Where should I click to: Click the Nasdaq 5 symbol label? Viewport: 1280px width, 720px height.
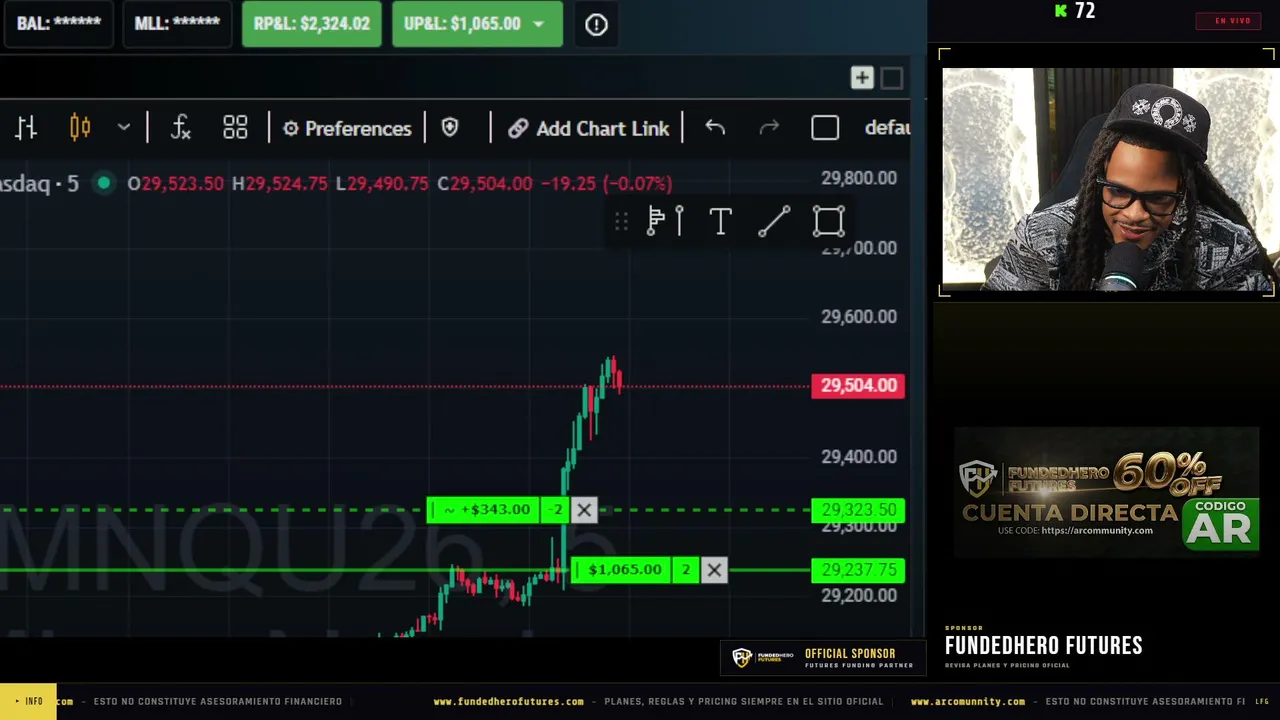[x=39, y=183]
